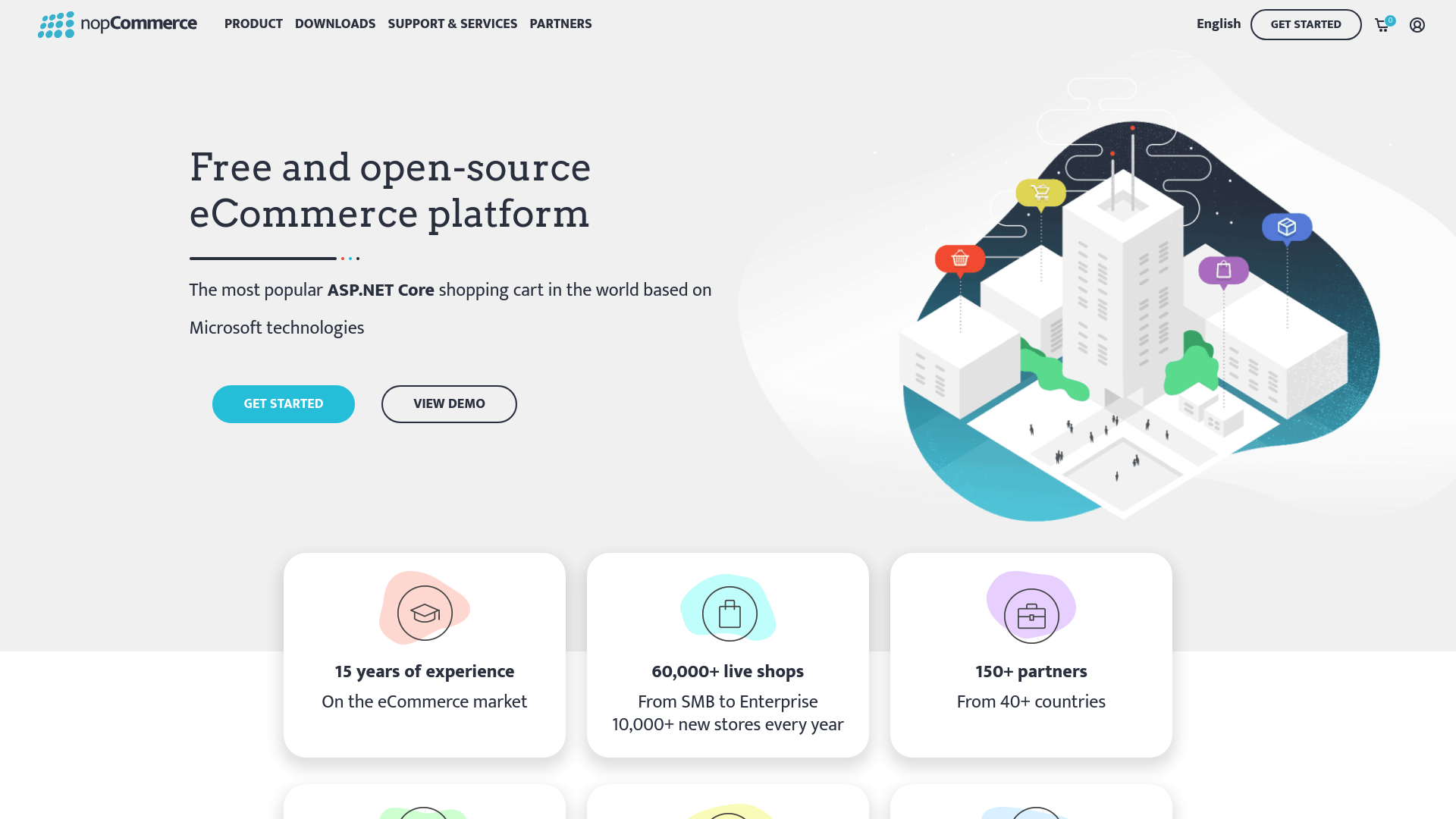Screen dimensions: 1456x819
Task: Click '10,000+ new stores every year' text
Action: point(728,725)
